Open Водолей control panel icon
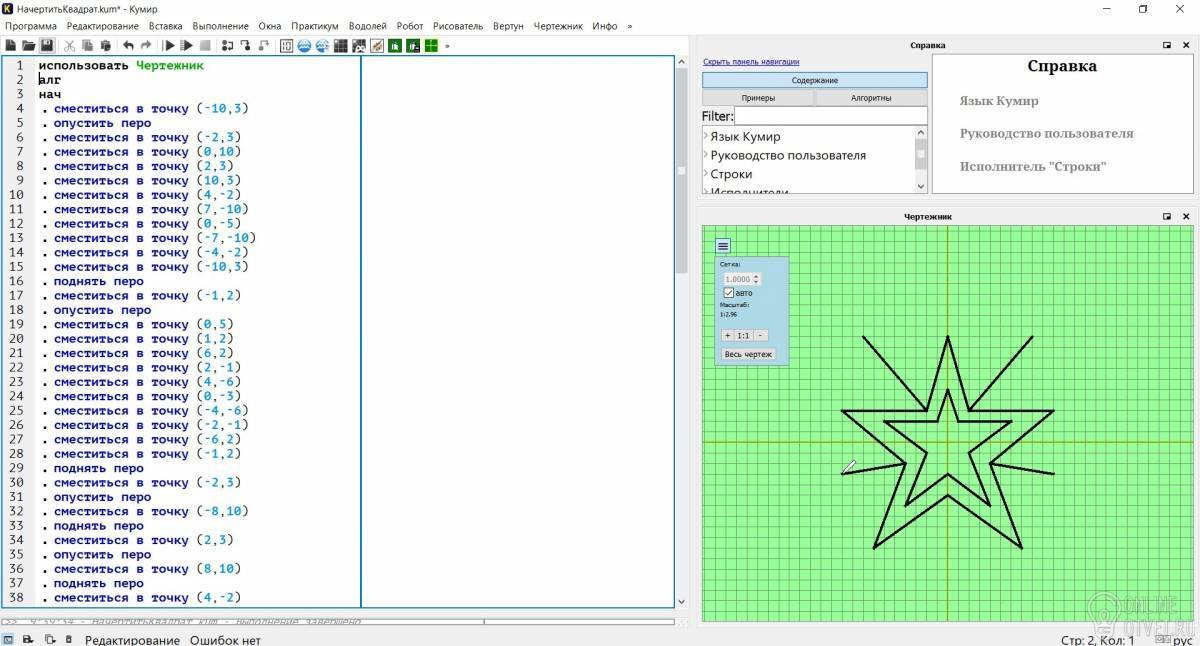Viewport: 1200px width, 646px height. pos(323,45)
